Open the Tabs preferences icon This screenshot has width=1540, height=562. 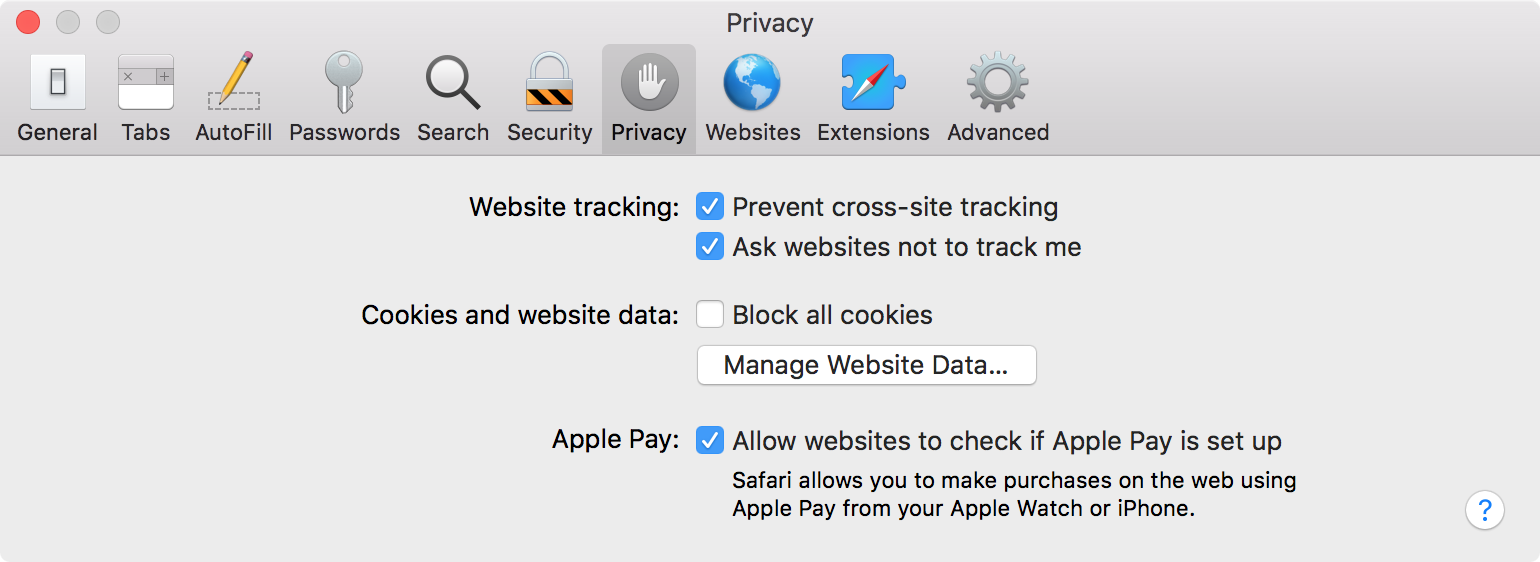[146, 82]
